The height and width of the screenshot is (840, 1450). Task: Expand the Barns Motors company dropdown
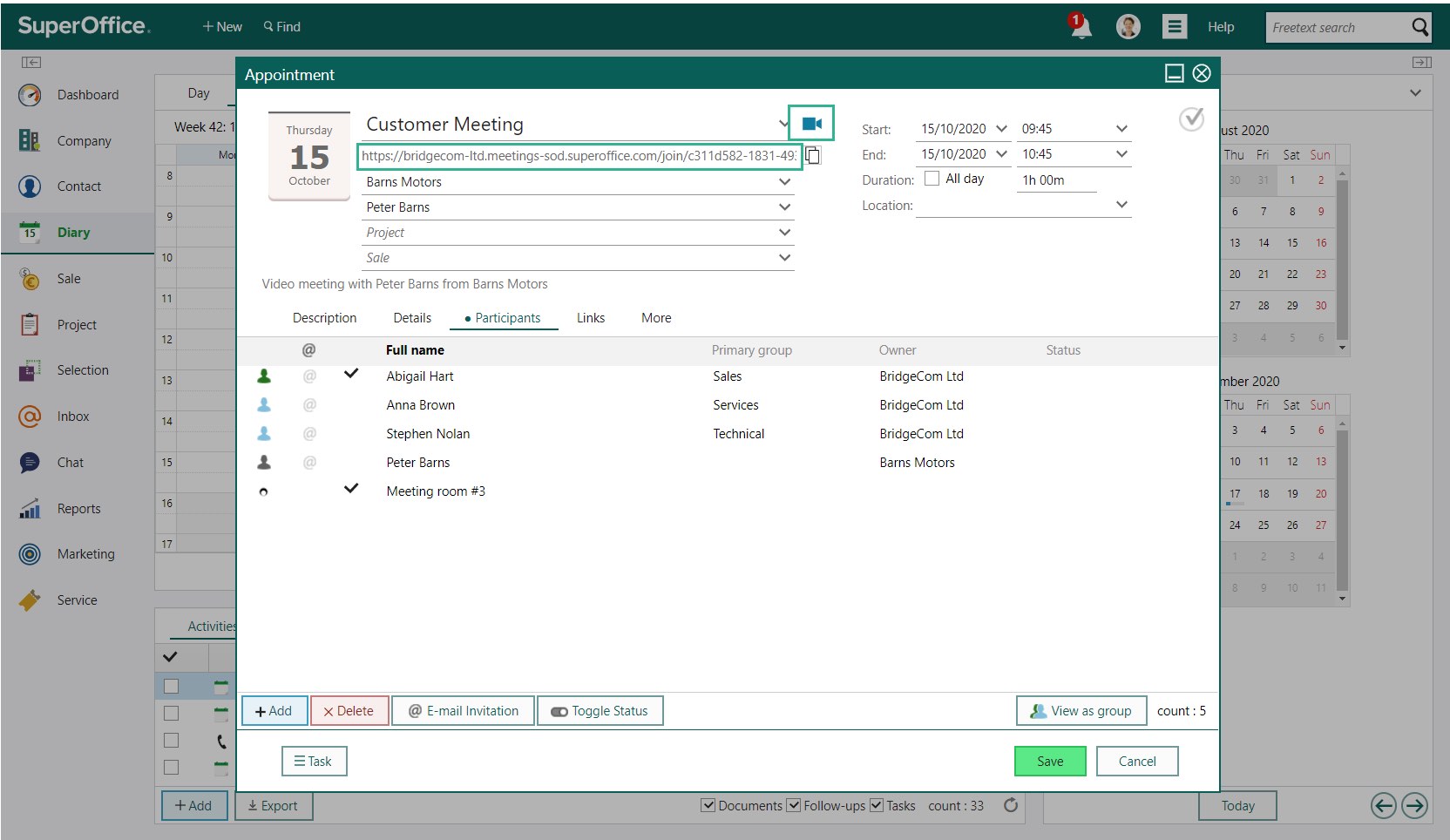[x=785, y=182]
